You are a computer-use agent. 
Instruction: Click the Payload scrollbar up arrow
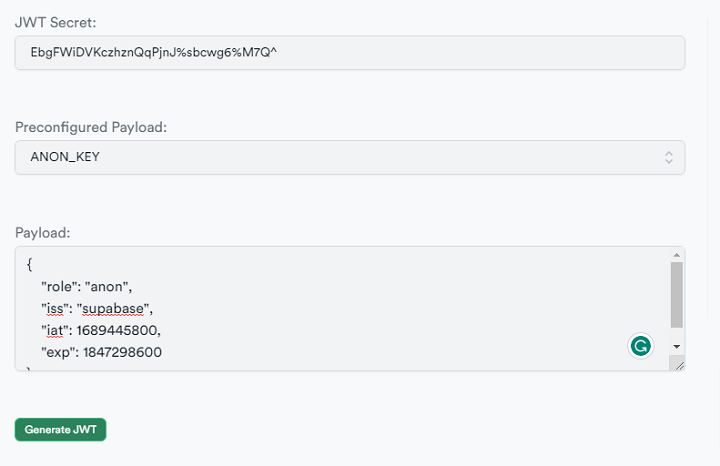click(676, 255)
